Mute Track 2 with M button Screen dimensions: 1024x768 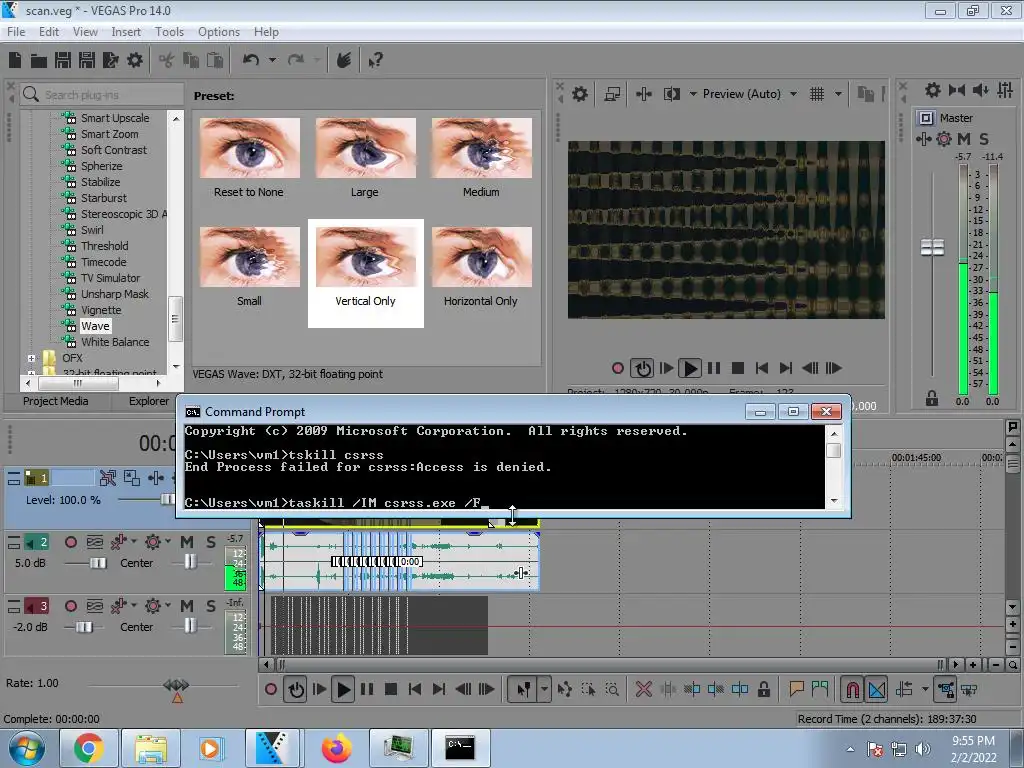[187, 542]
